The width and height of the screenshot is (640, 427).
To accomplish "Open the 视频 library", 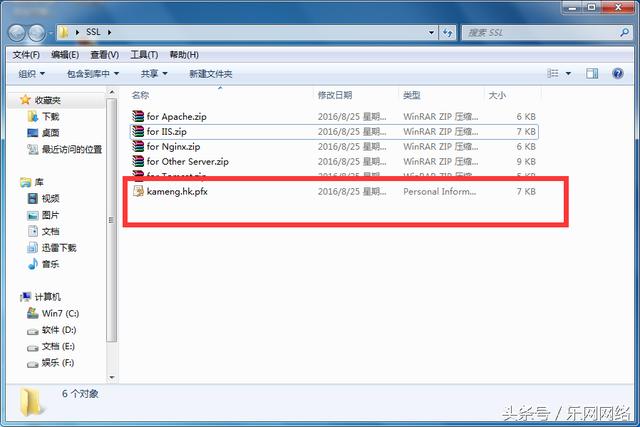I will click(x=43, y=198).
